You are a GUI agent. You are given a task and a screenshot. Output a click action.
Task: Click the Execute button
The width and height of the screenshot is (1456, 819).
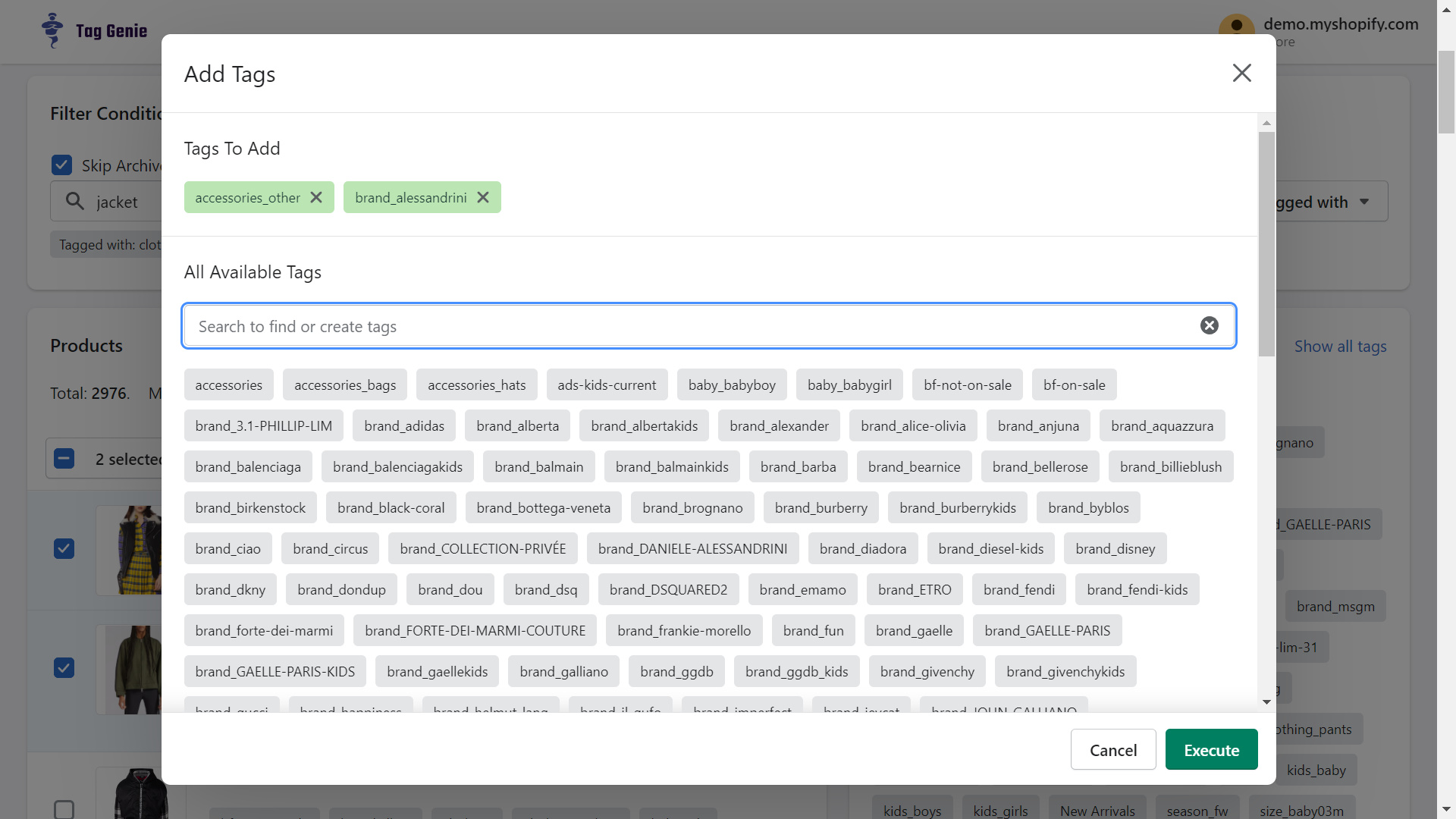click(1211, 749)
